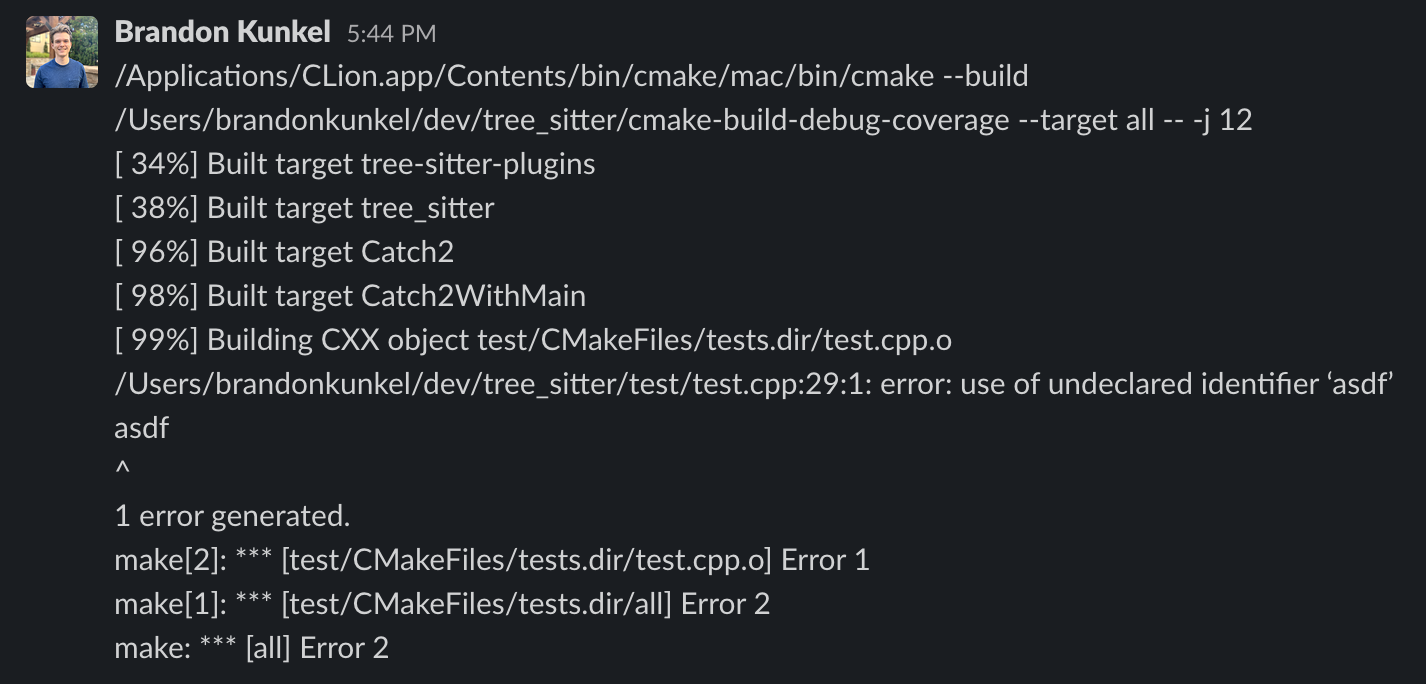Click the 5:44 PM message timestamp

(x=391, y=33)
